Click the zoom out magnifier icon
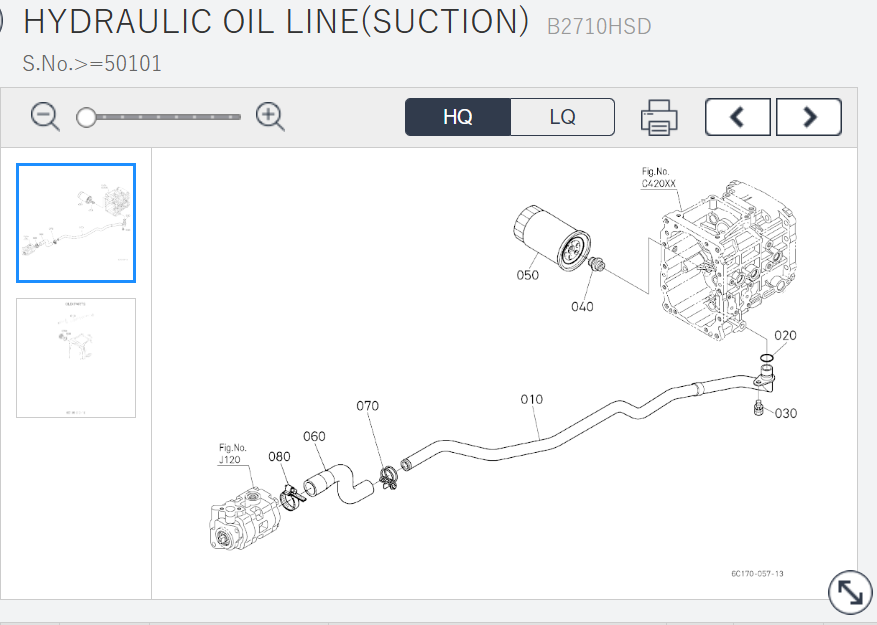 point(45,116)
